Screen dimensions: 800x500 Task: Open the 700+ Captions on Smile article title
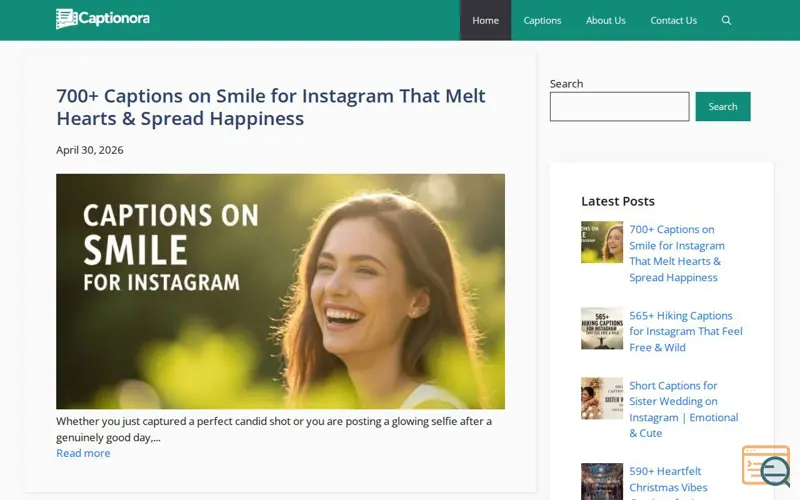pos(271,107)
